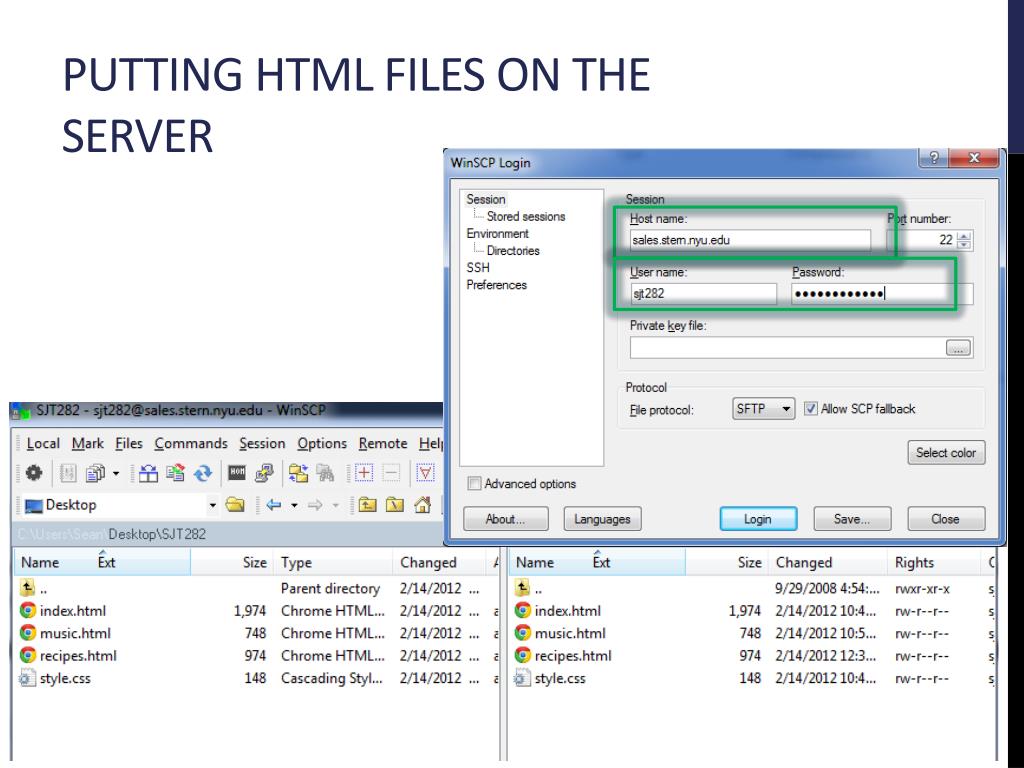
Task: Click Keep Remote Directory Up To Date icon
Action: 175,472
